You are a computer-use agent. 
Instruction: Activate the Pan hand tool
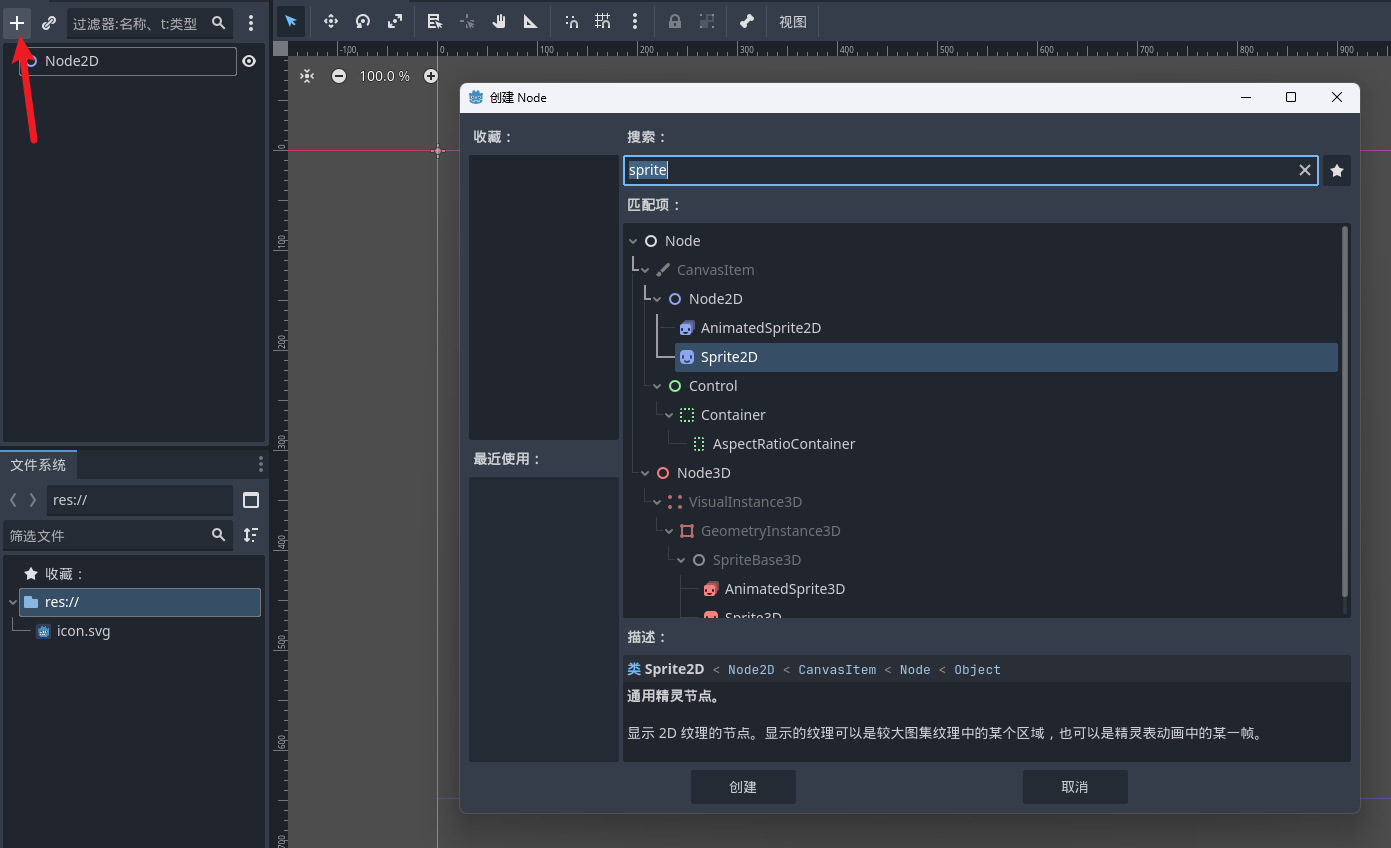click(x=499, y=21)
